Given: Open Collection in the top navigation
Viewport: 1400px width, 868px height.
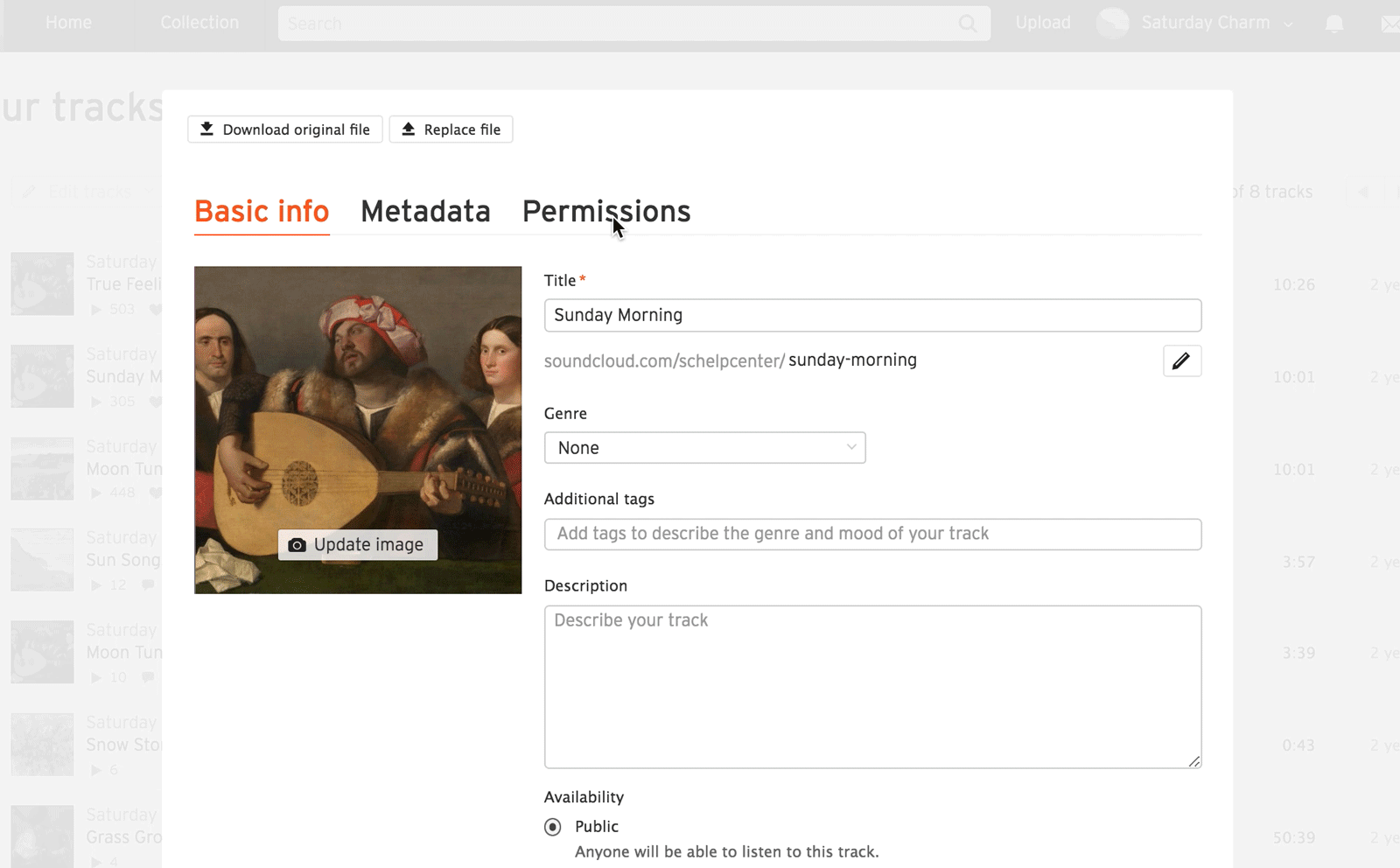Looking at the screenshot, I should coord(199,23).
